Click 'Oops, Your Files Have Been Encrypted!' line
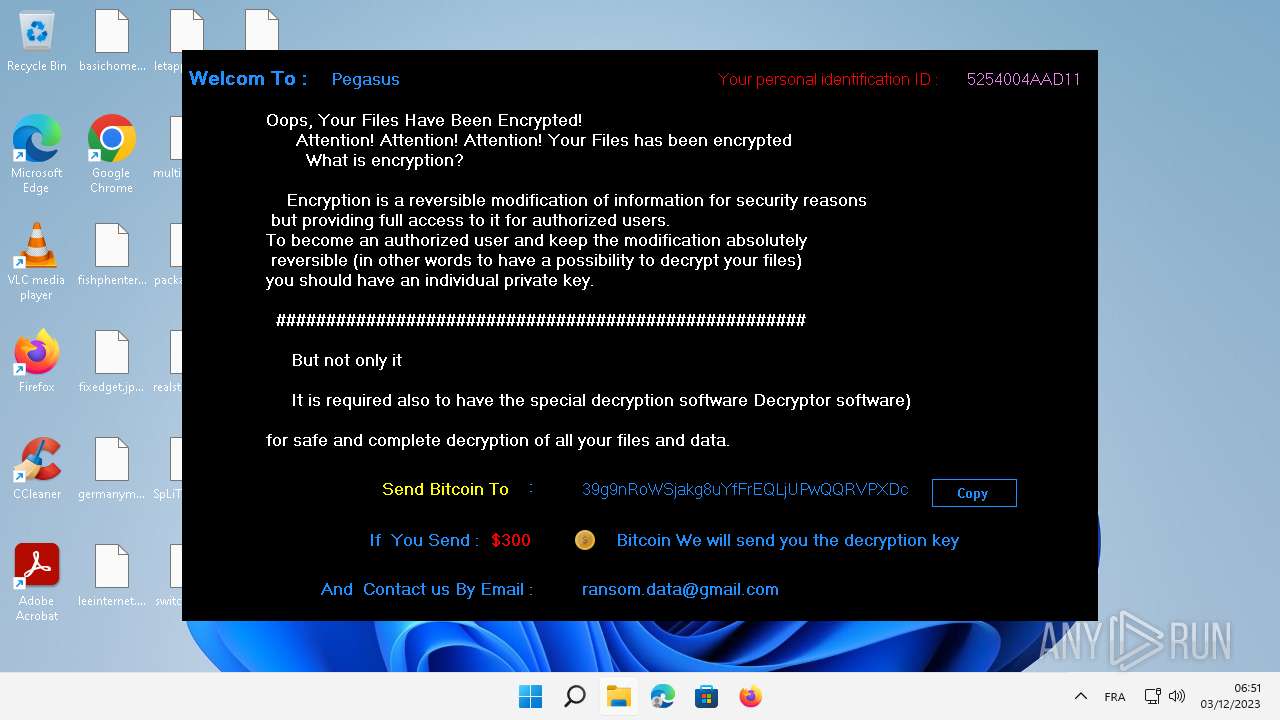The width and height of the screenshot is (1280, 720). (424, 120)
